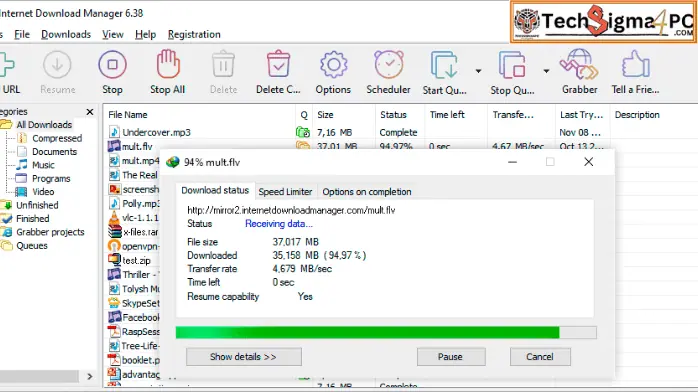Select the Compressed category
698x392 pixels.
[57, 138]
